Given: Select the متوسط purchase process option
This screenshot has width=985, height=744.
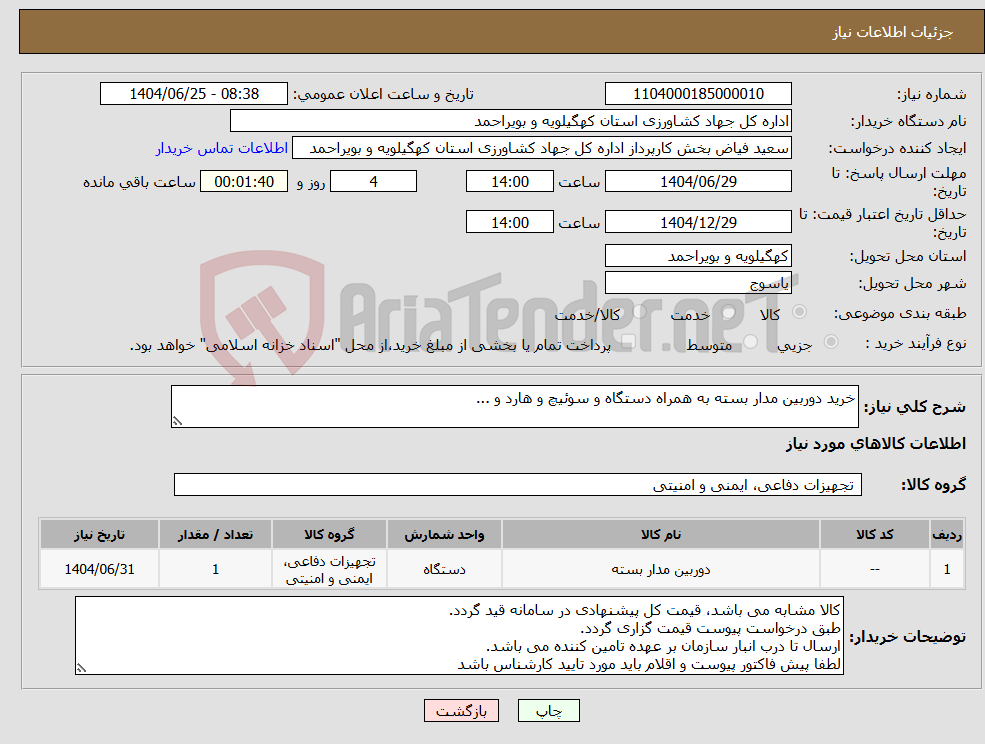Looking at the screenshot, I should tap(749, 340).
